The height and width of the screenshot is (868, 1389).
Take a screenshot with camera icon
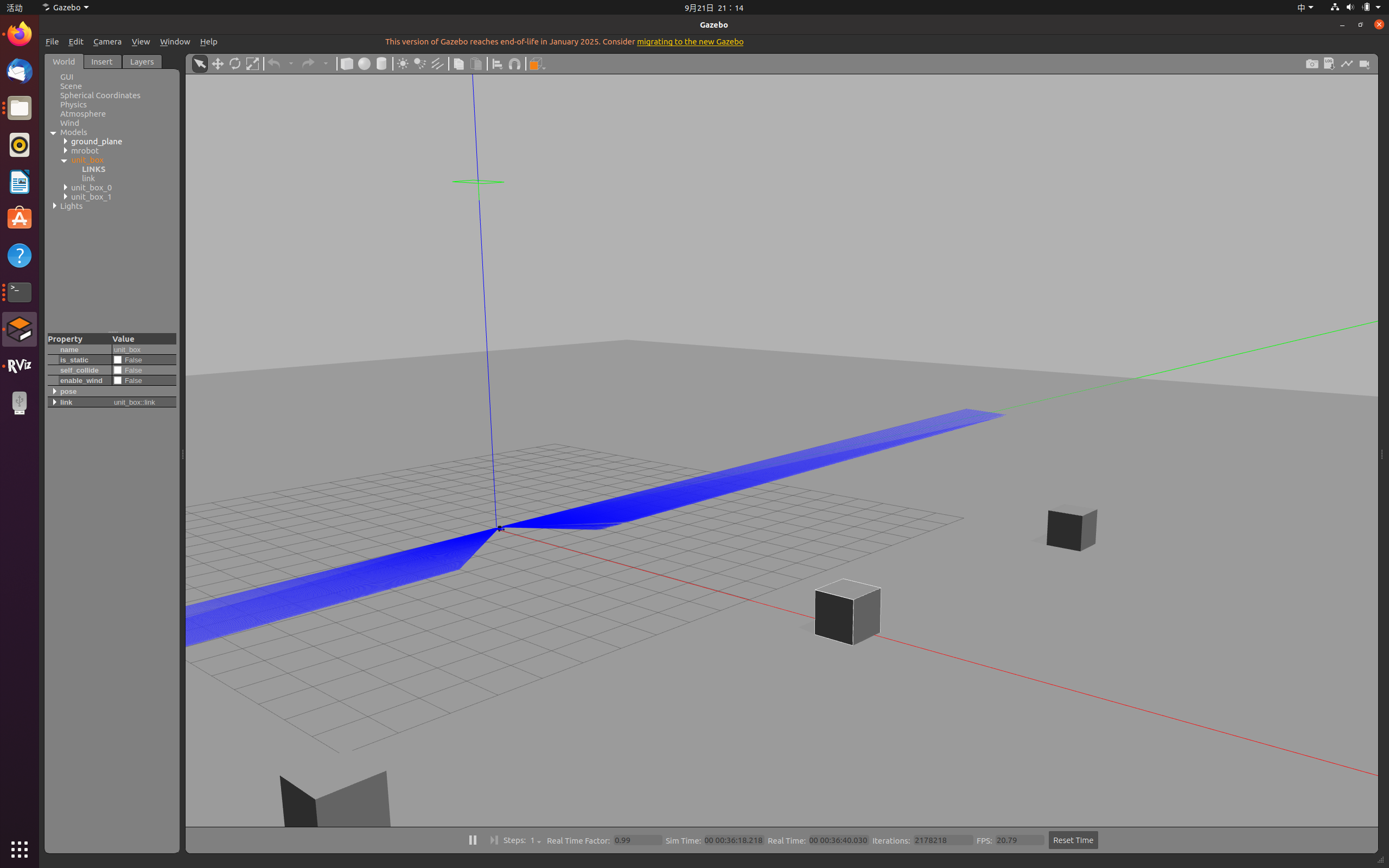point(1312,63)
